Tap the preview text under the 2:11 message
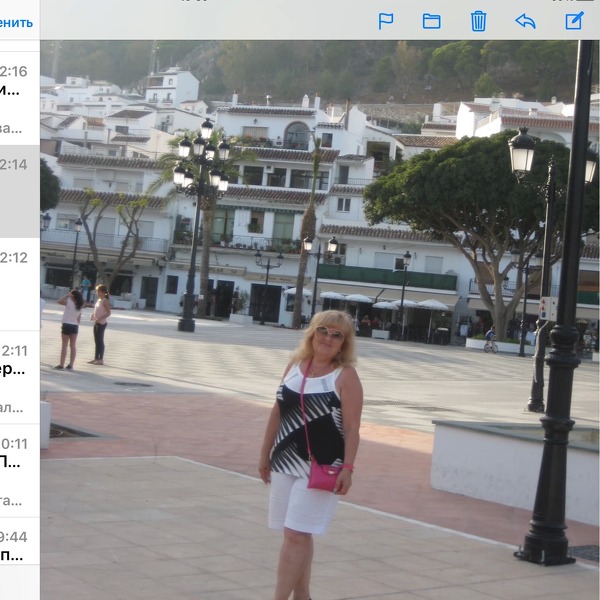The height and width of the screenshot is (600, 600). tap(12, 407)
